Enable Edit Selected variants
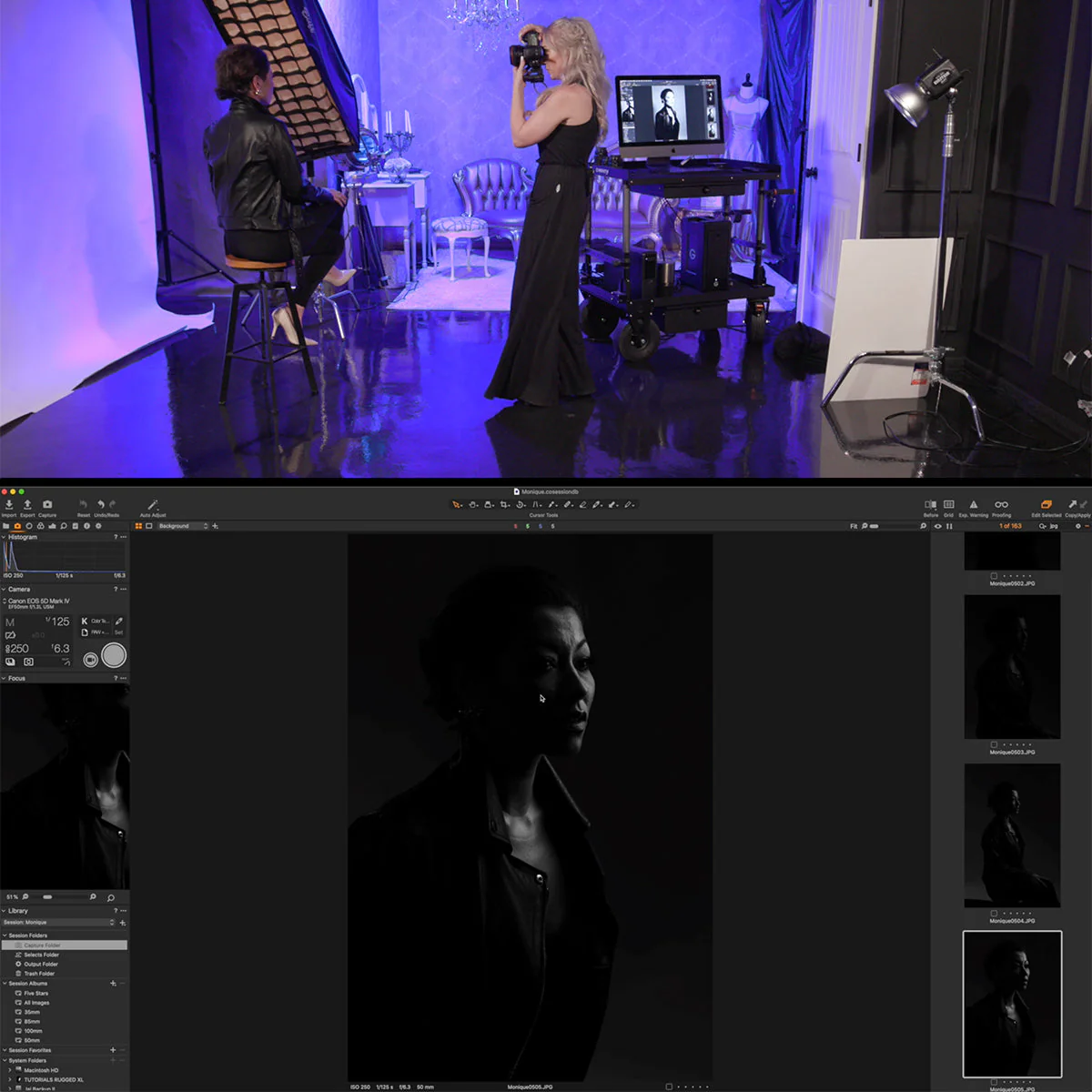This screenshot has width=1092, height=1092. (x=1047, y=504)
